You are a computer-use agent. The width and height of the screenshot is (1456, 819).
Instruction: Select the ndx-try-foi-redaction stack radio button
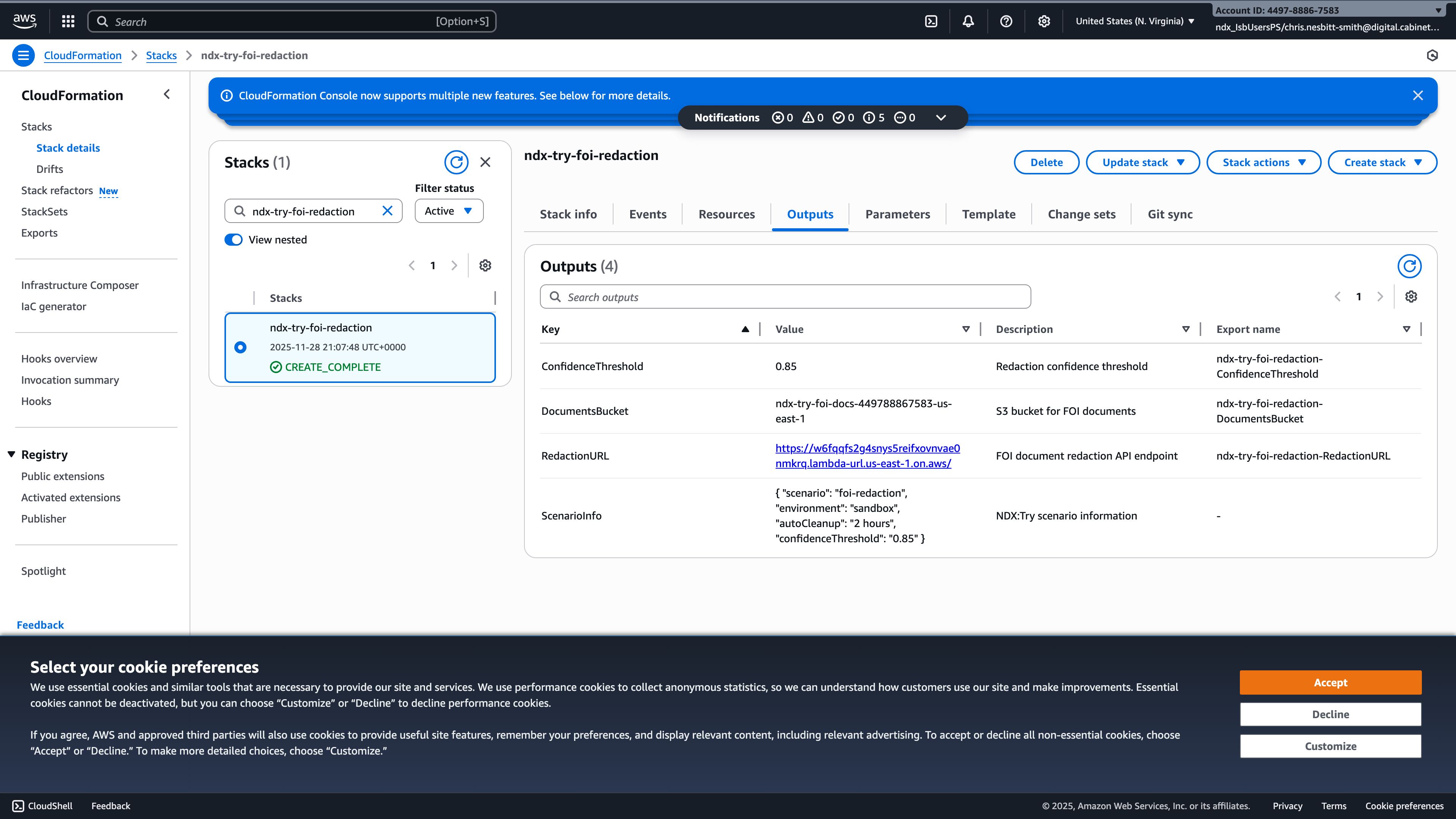pos(242,347)
